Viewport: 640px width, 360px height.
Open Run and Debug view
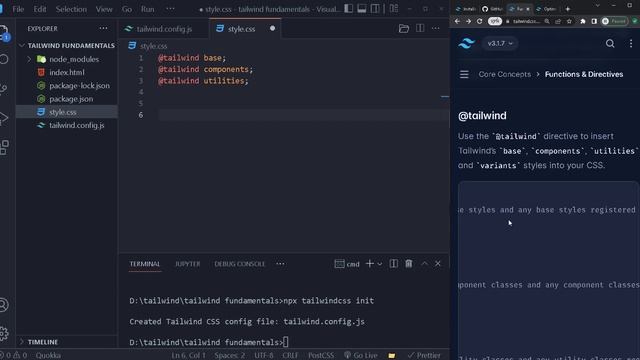(x=4, y=118)
